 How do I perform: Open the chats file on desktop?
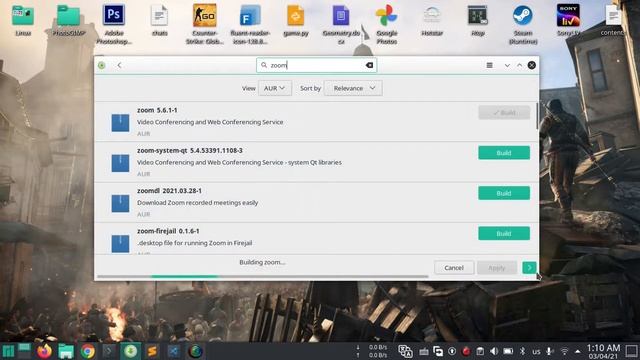coord(159,20)
